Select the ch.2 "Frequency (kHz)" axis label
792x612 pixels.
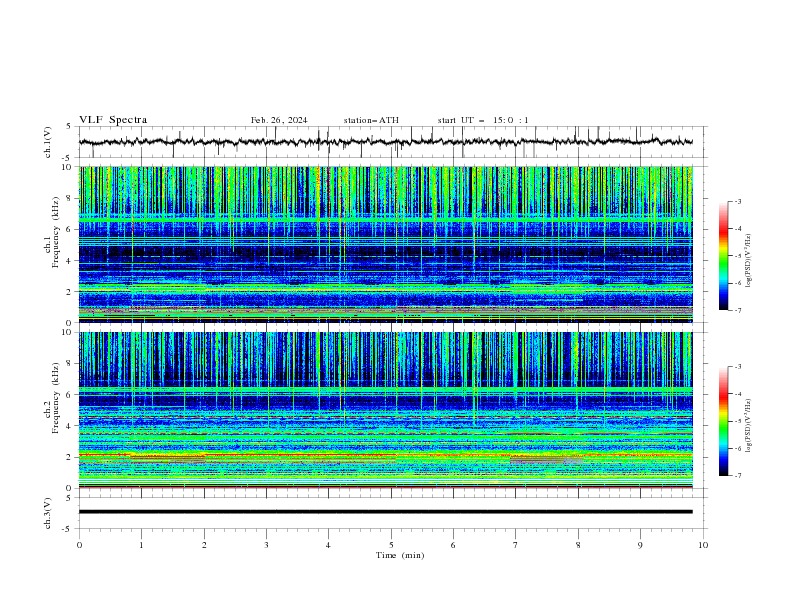pos(56,397)
